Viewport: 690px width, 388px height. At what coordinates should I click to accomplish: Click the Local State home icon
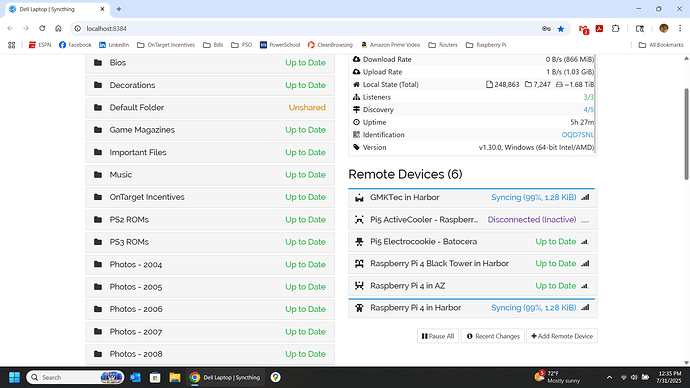[356, 84]
